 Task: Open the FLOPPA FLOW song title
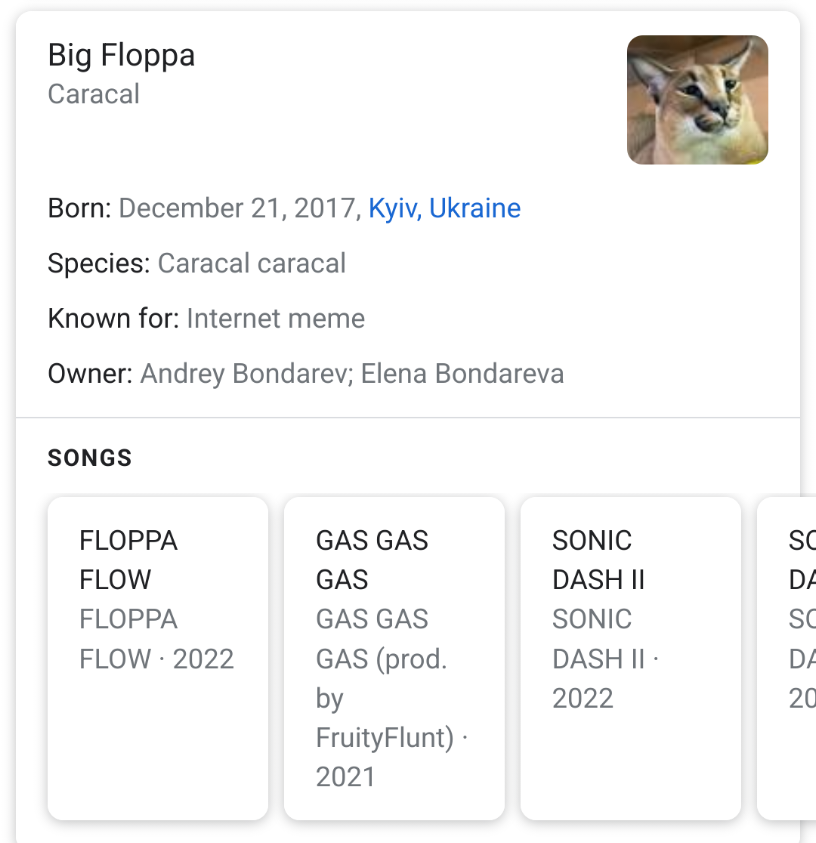click(128, 560)
